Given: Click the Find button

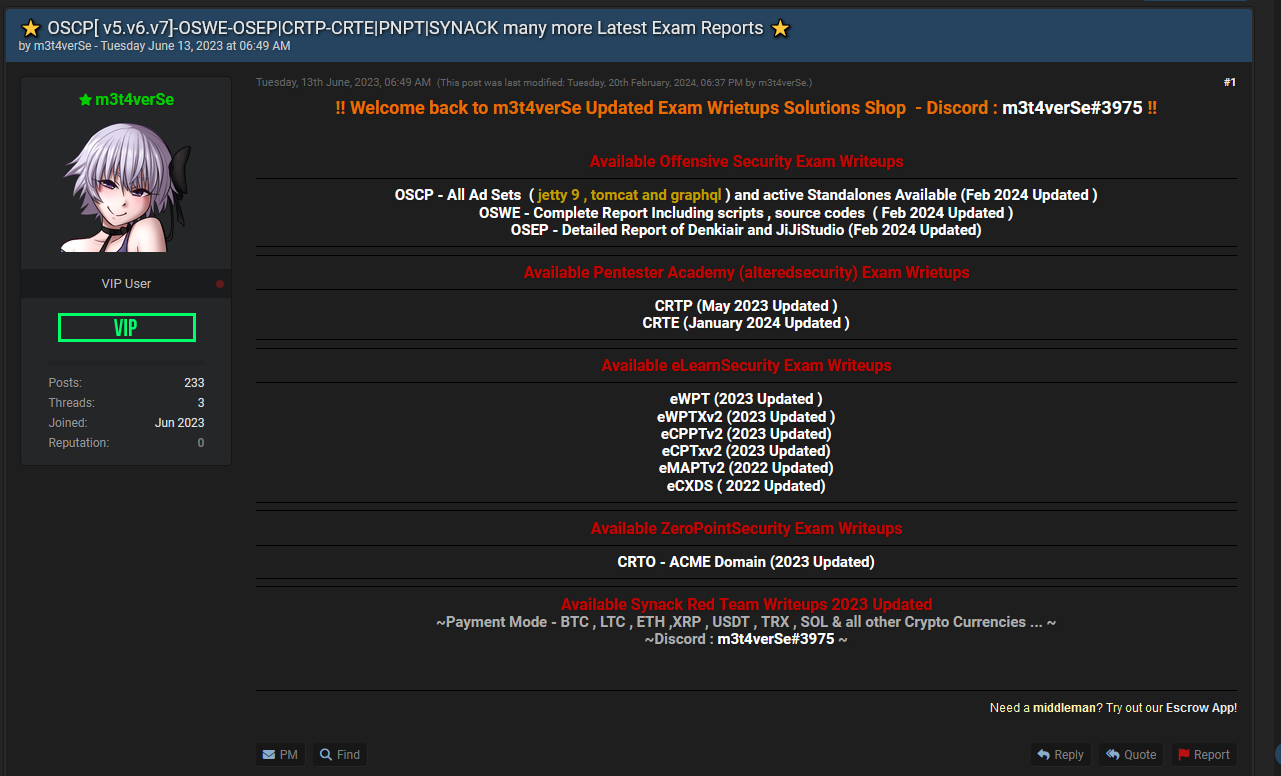Looking at the screenshot, I should point(340,754).
